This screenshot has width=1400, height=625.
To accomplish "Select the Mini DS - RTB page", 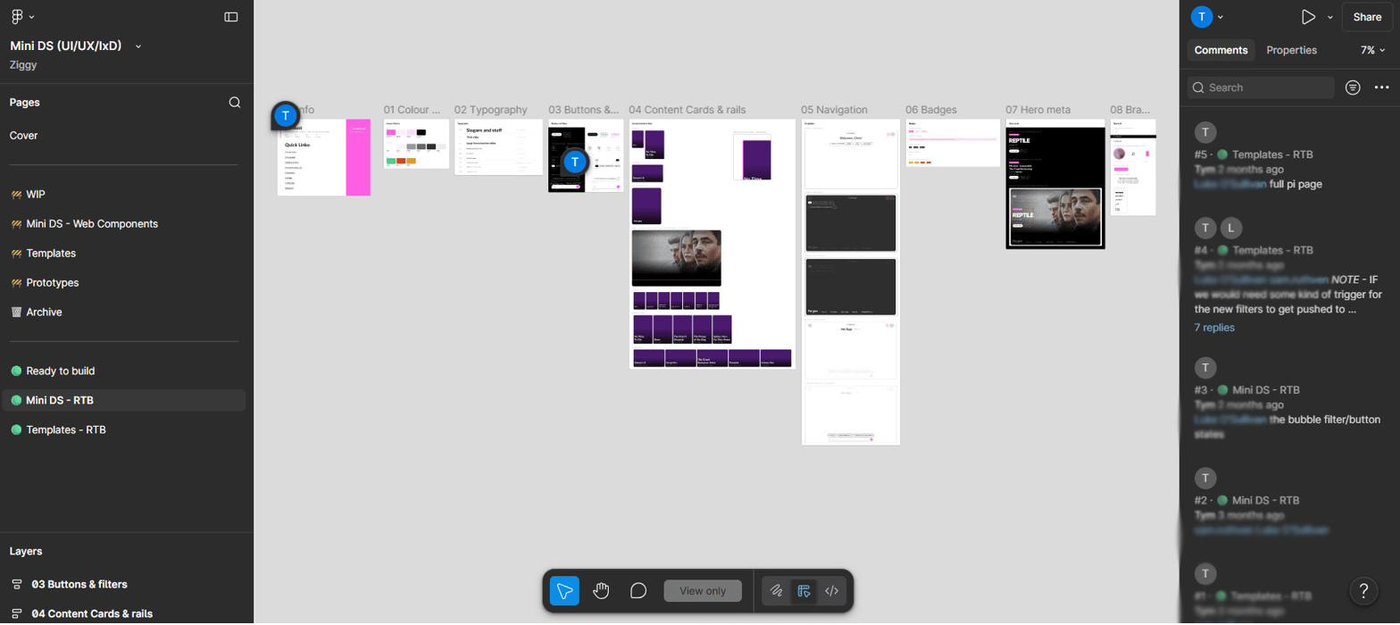I will pyautogui.click(x=123, y=400).
